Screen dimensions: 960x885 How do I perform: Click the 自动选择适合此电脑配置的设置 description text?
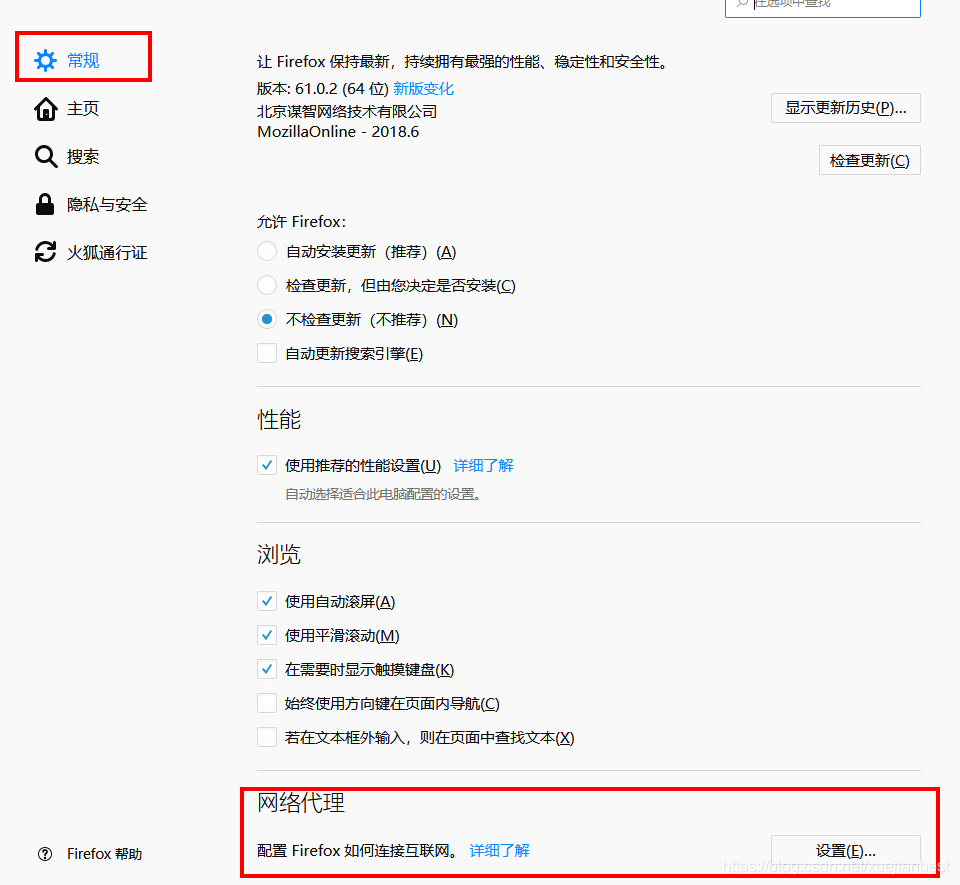[383, 494]
